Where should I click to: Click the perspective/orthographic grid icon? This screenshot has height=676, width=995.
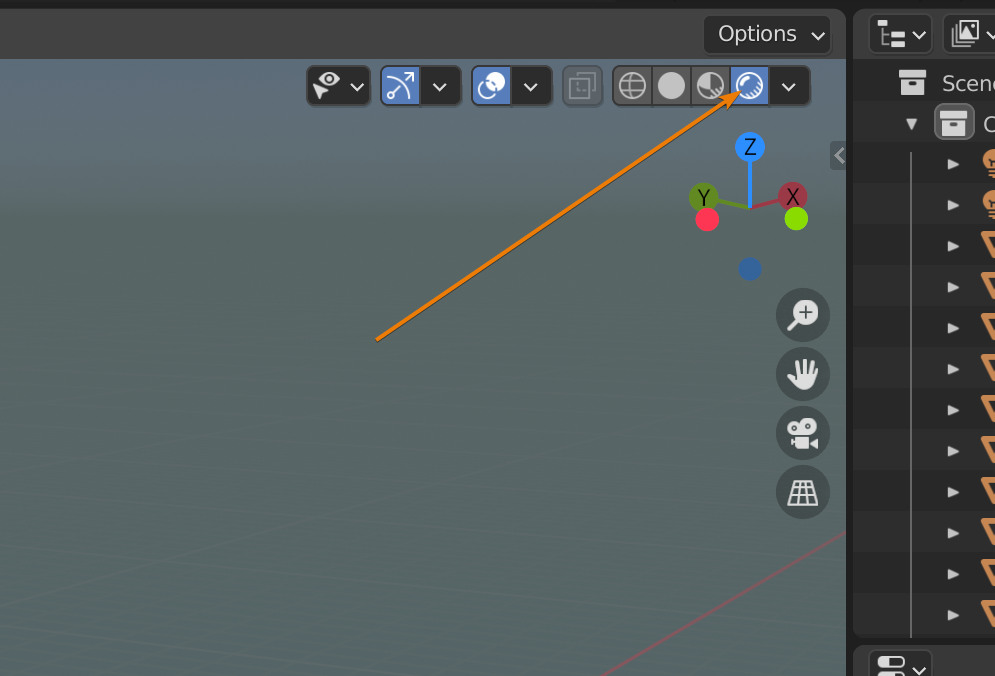pyautogui.click(x=803, y=491)
